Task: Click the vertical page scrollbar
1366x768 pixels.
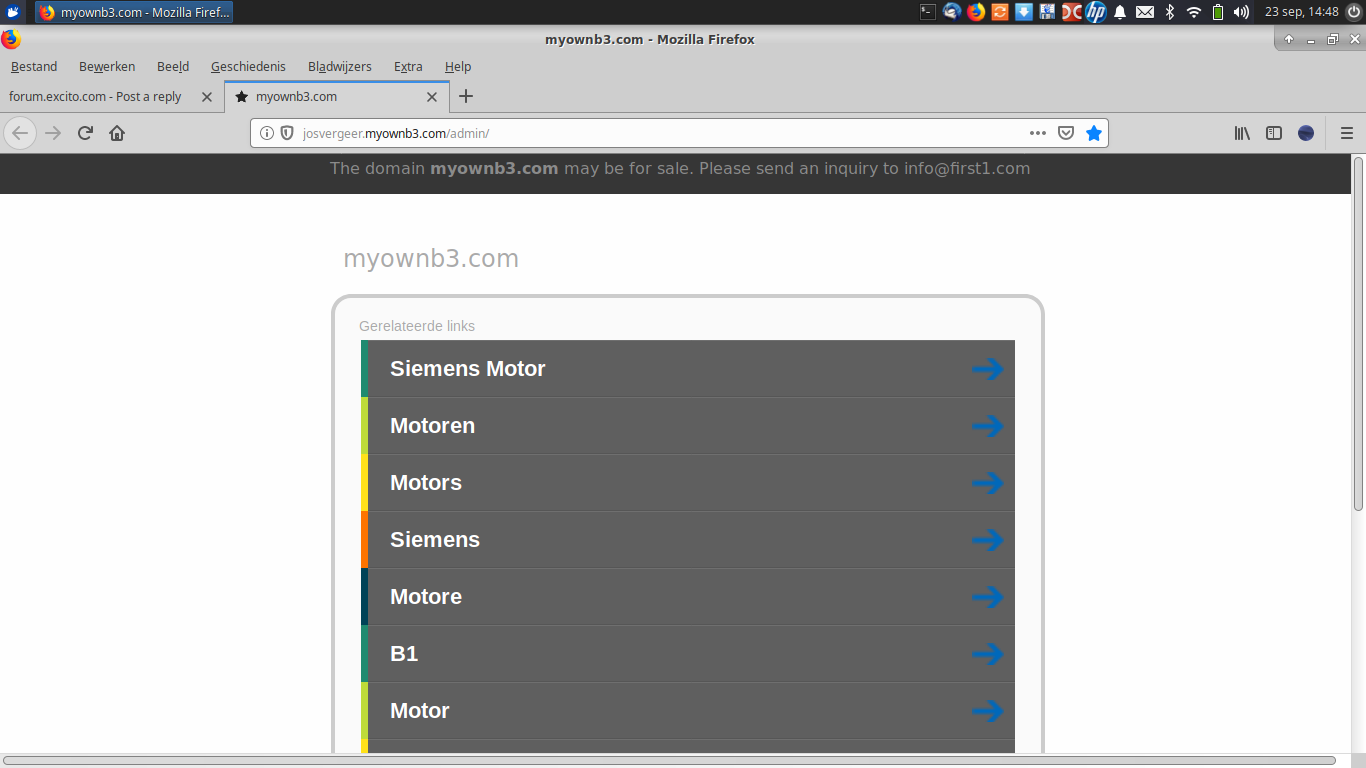Action: click(1358, 333)
